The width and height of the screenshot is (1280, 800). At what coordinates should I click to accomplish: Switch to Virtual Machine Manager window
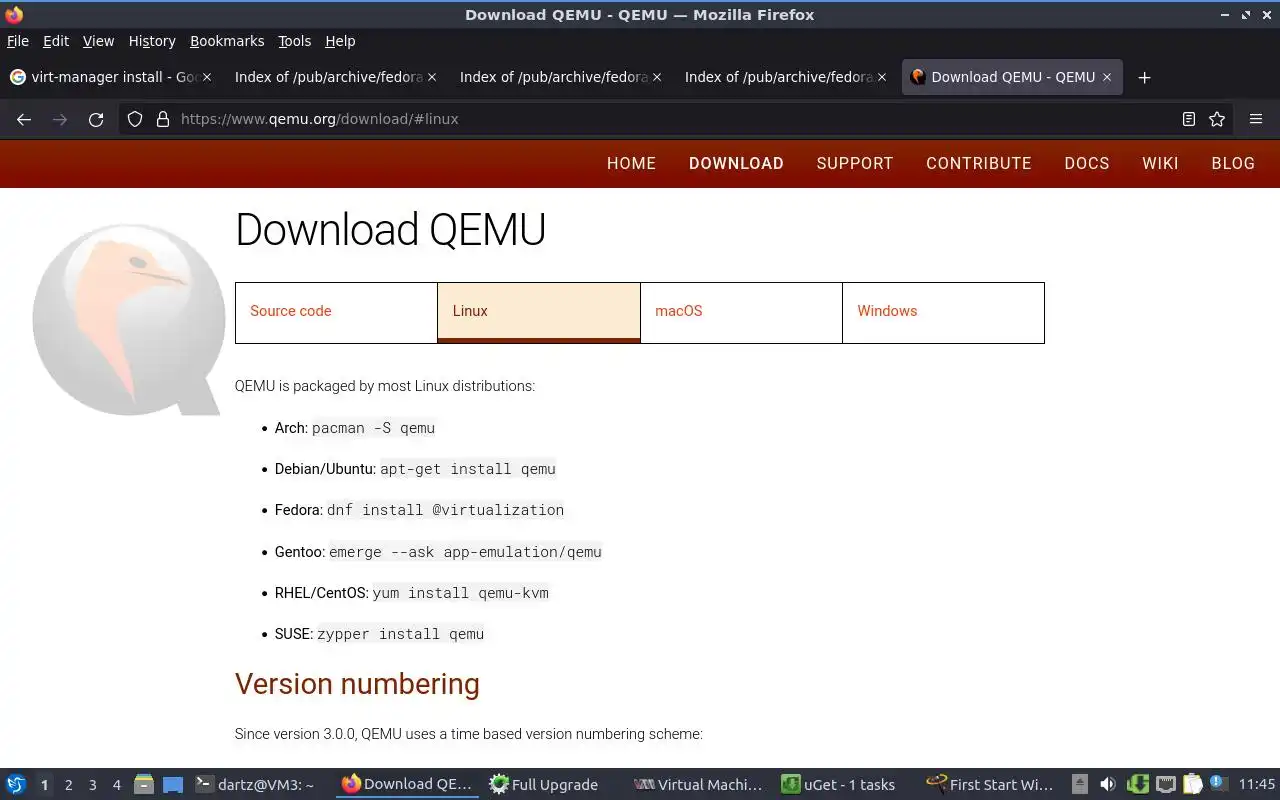click(x=698, y=785)
